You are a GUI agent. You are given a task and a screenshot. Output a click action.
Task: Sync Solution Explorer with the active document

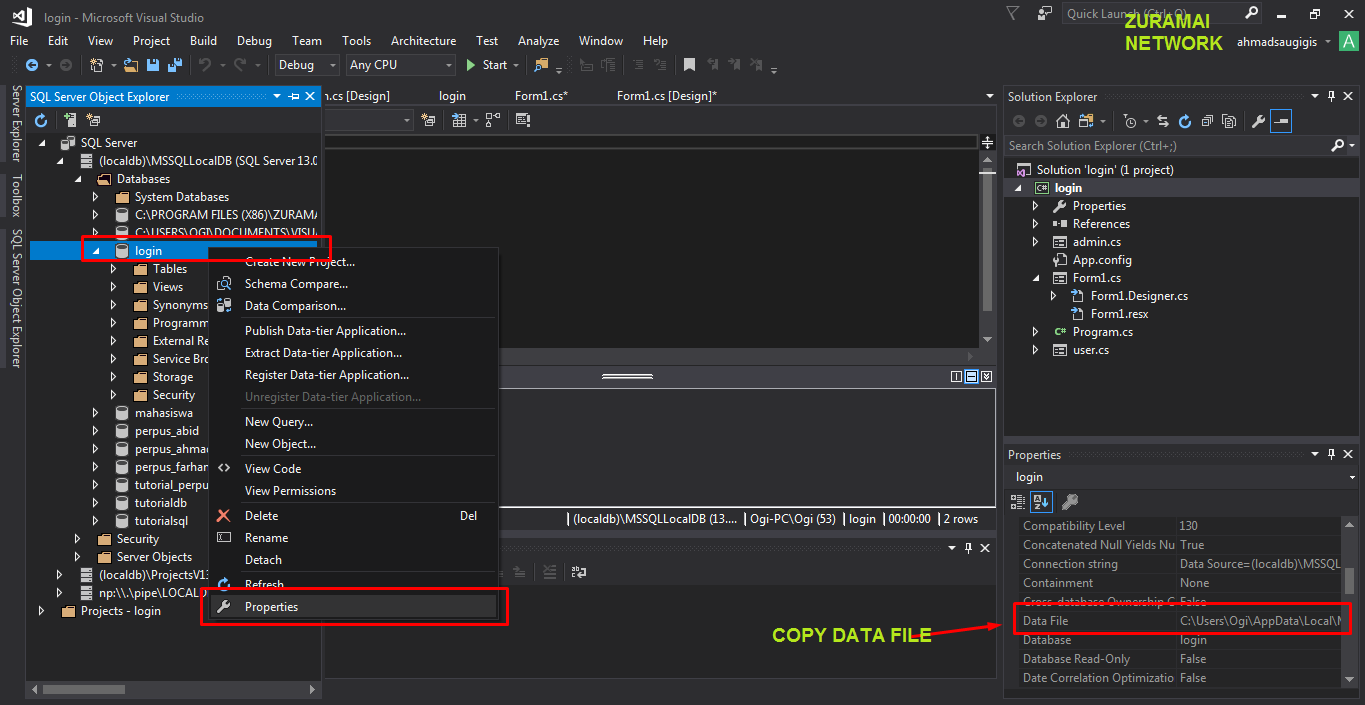(x=1163, y=121)
